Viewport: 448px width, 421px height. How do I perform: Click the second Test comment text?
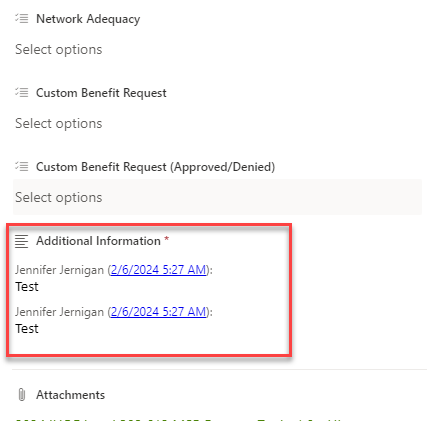27,329
